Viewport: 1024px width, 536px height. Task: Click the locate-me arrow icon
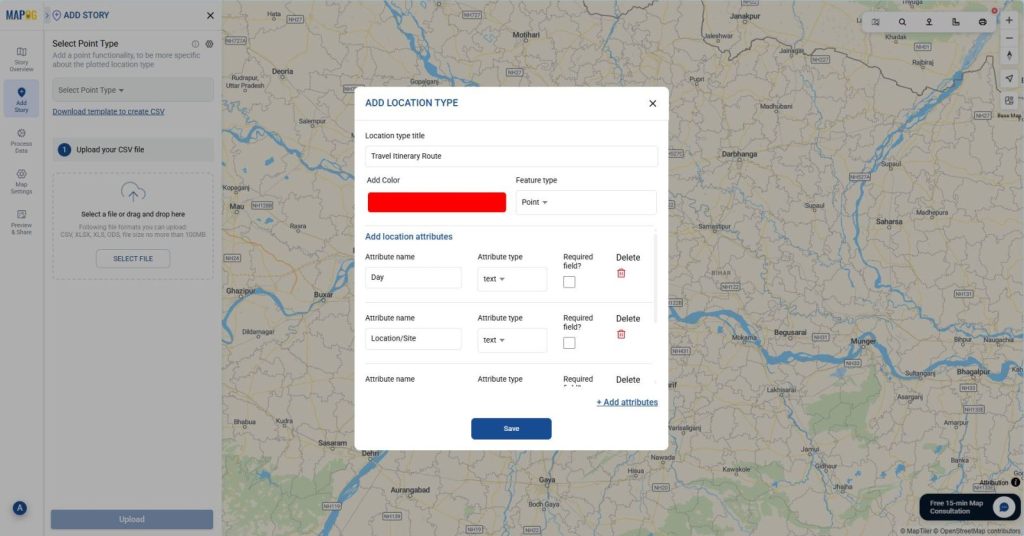coord(1009,78)
